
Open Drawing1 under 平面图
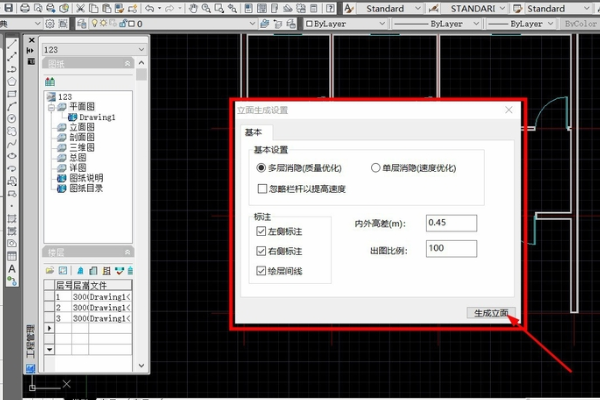98,117
